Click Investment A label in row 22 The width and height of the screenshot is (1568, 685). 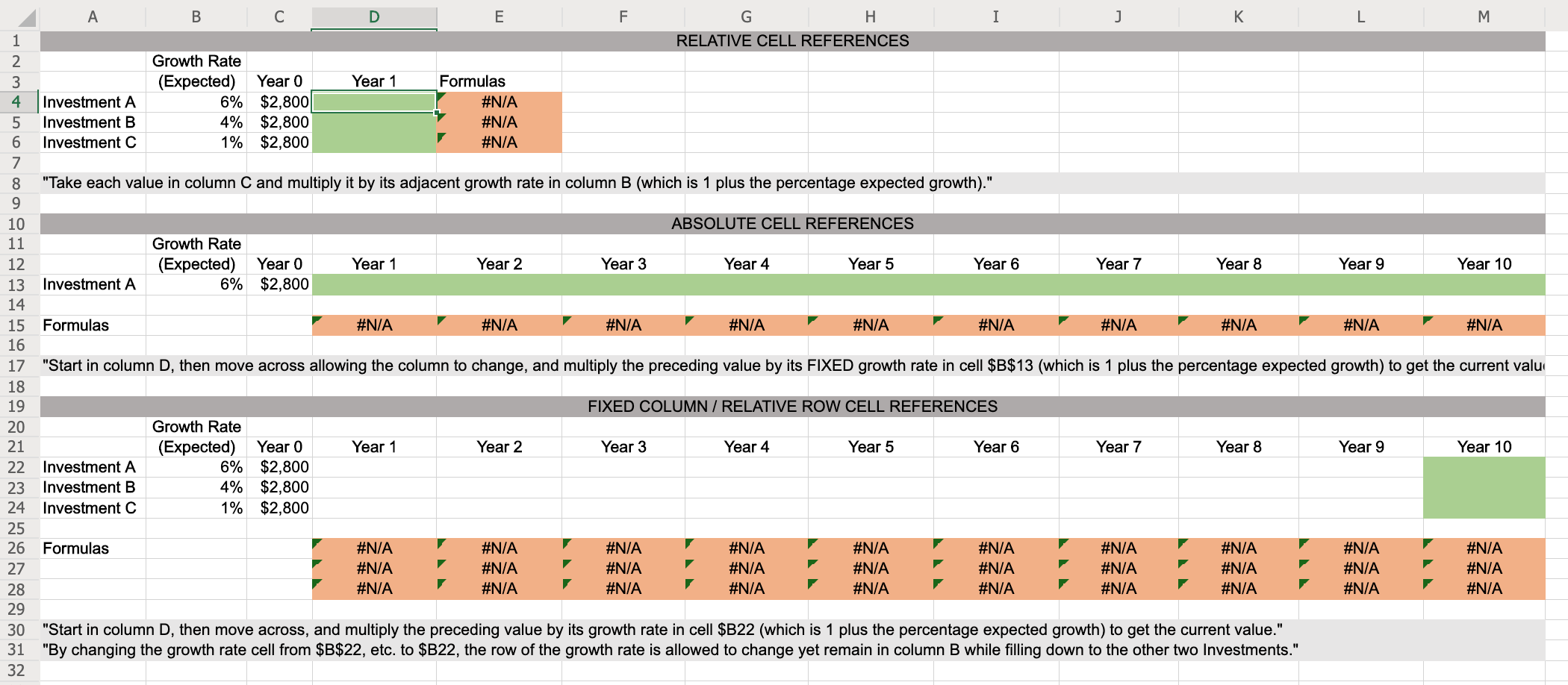(89, 467)
